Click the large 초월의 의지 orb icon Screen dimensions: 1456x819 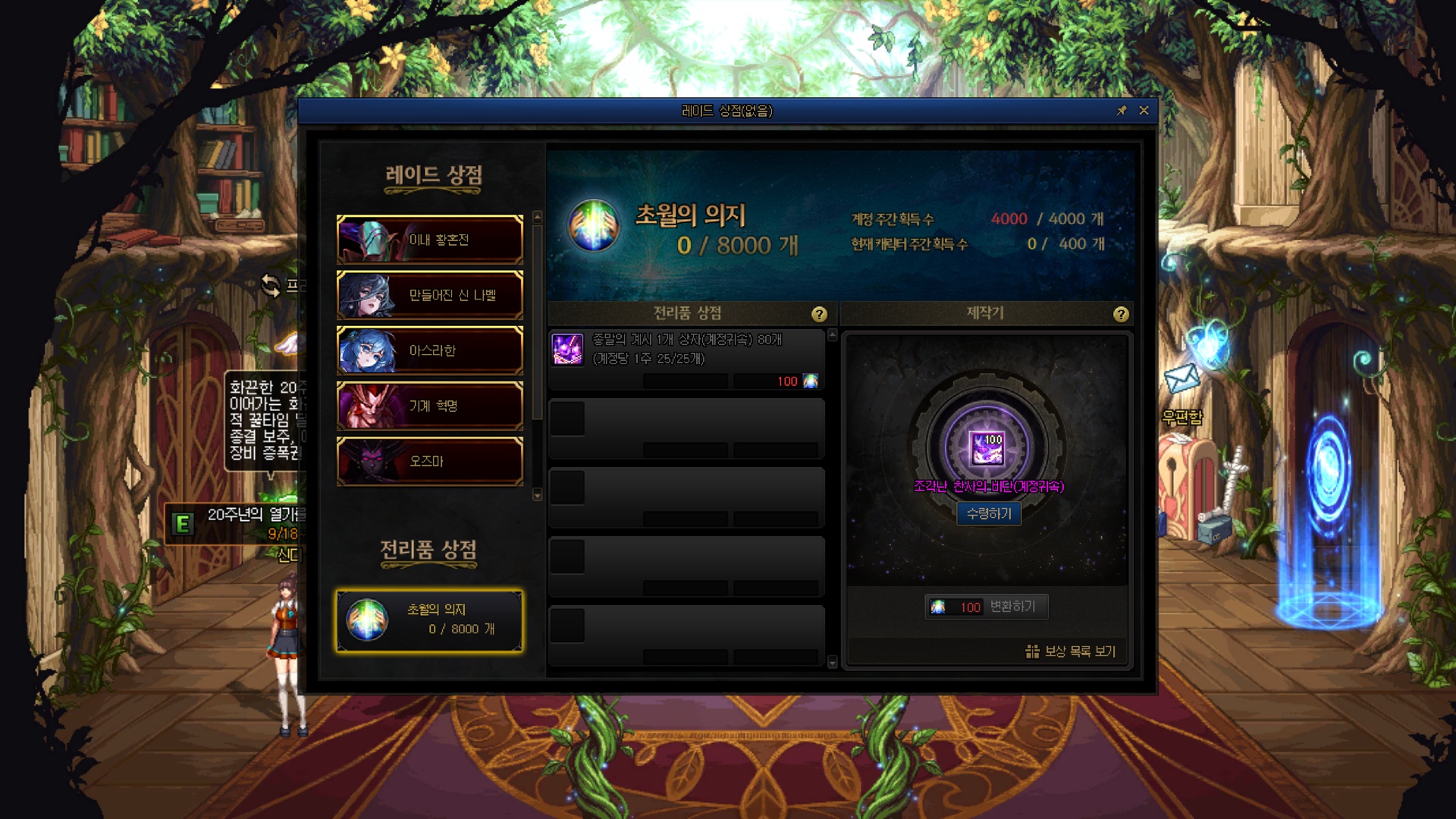(594, 225)
